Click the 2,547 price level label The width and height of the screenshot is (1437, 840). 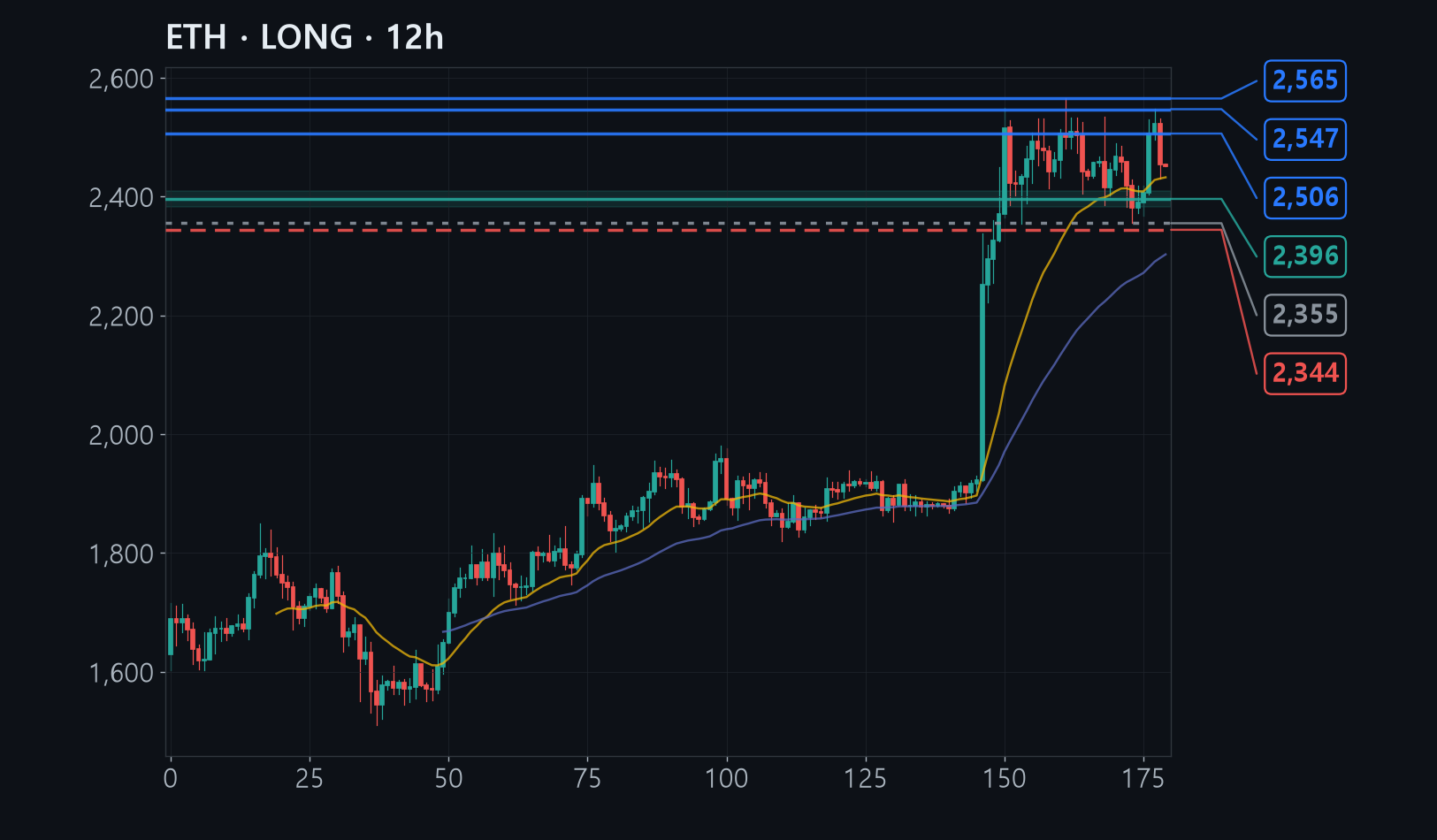click(1304, 139)
